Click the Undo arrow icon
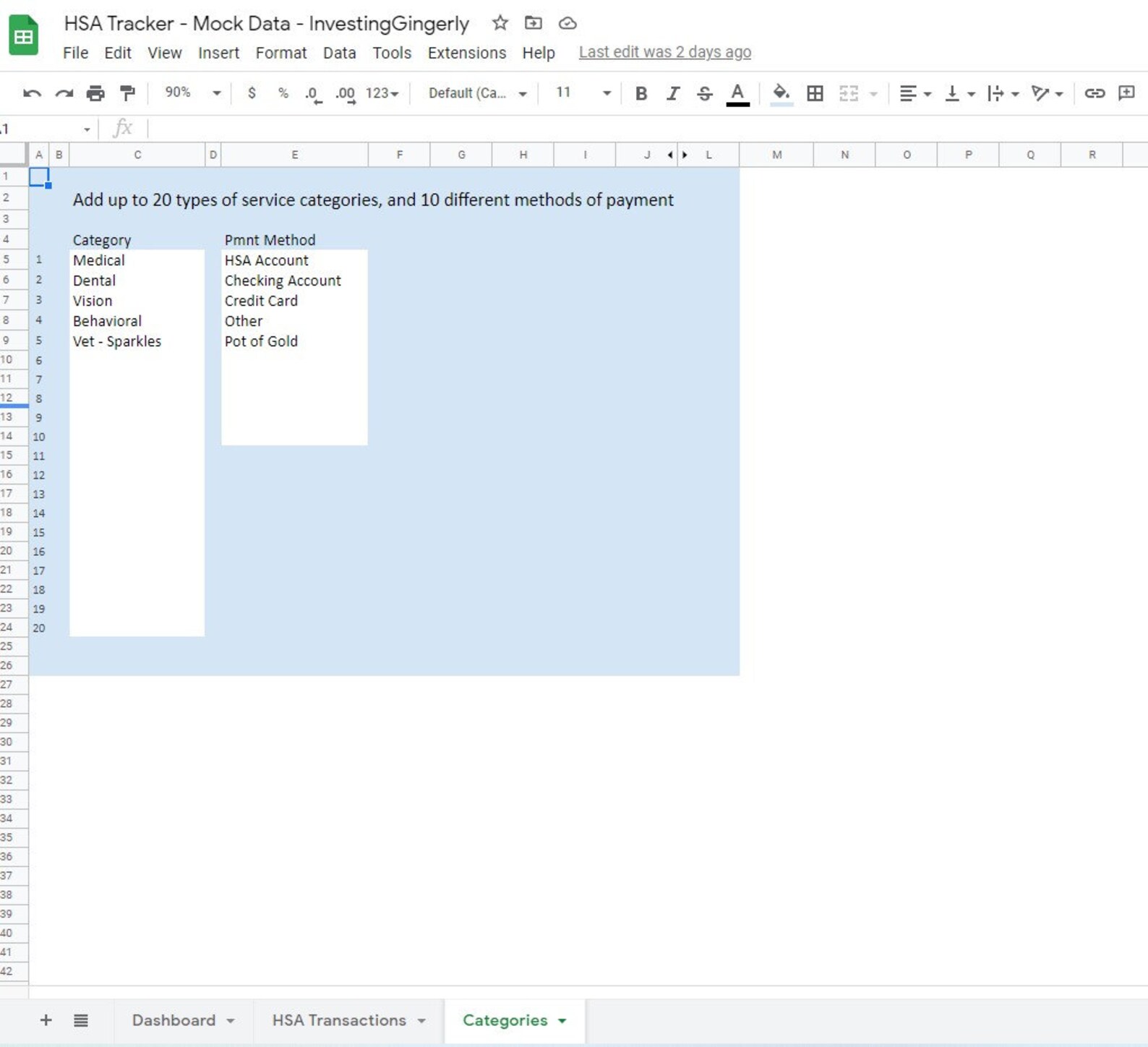 (32, 93)
